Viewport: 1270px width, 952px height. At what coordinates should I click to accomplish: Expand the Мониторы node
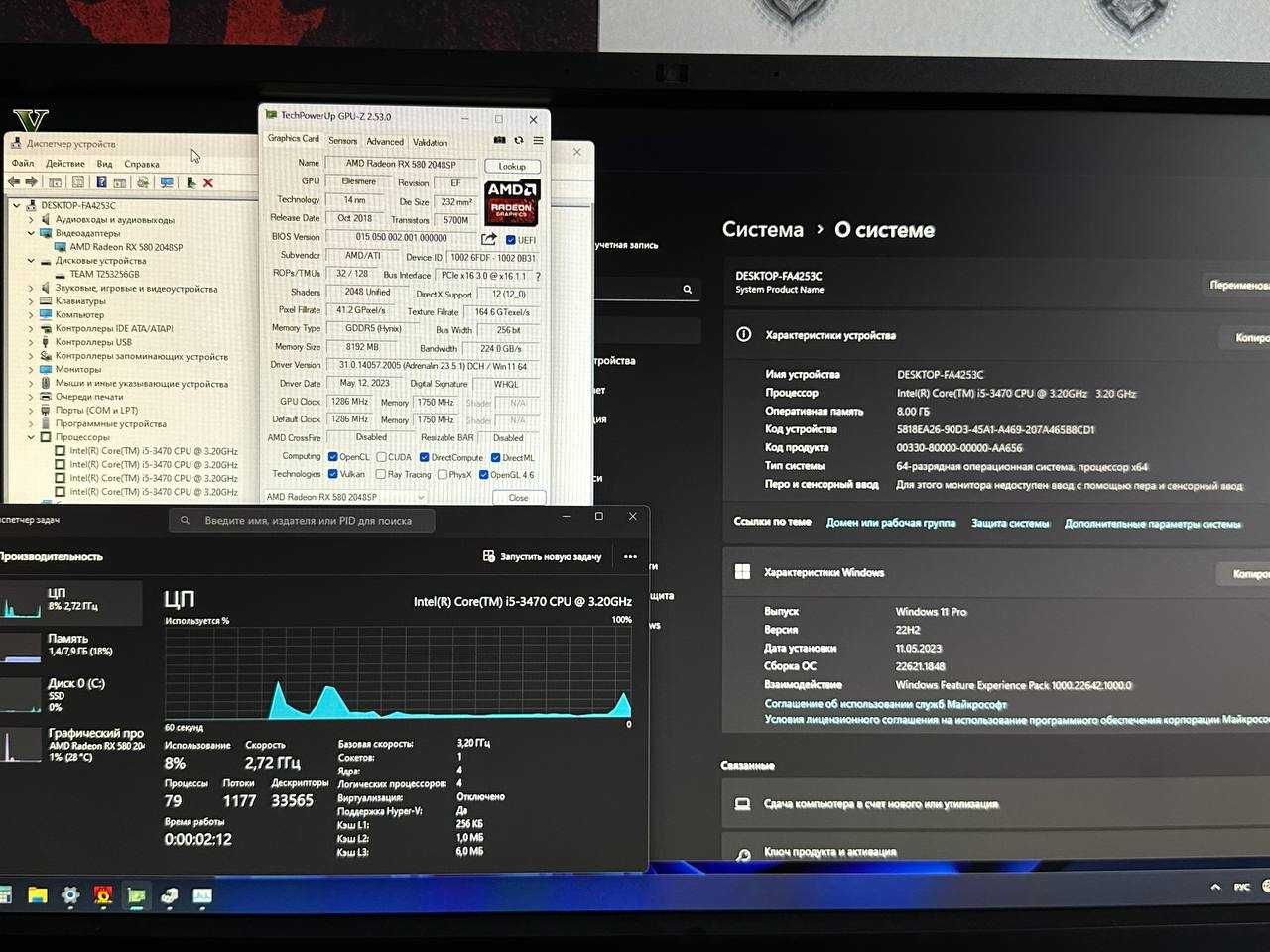point(31,369)
